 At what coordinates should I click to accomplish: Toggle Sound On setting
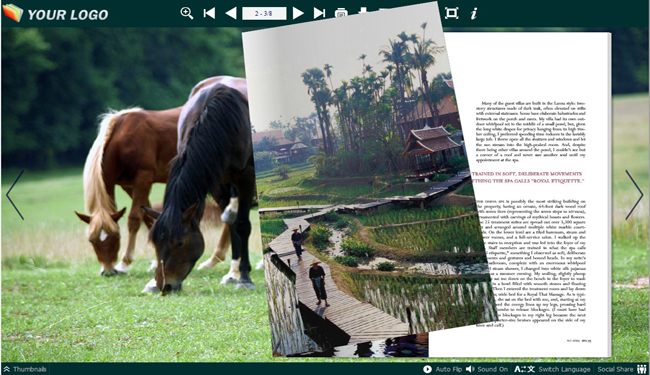coord(487,369)
